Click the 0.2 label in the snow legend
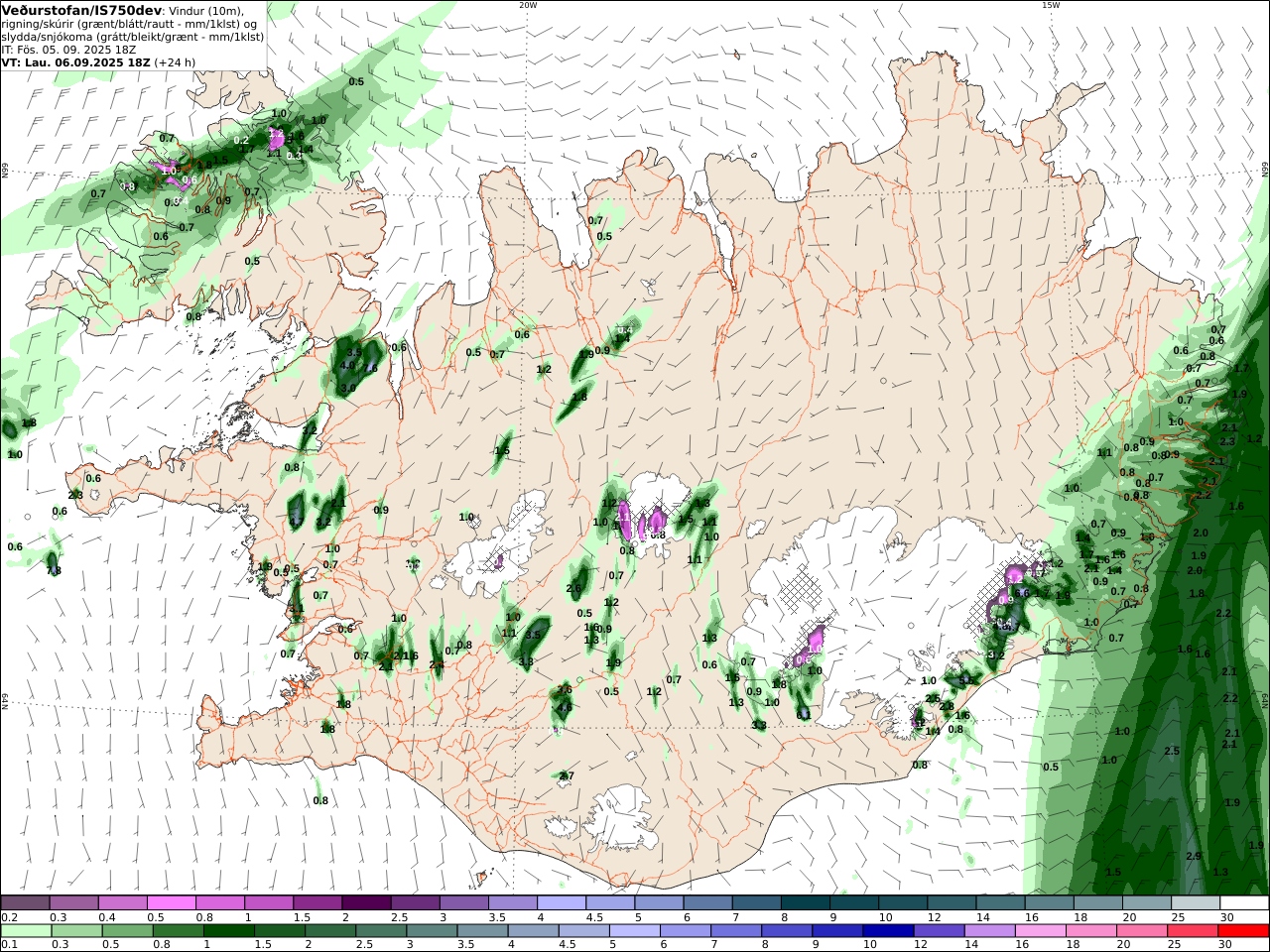 pyautogui.click(x=8, y=917)
